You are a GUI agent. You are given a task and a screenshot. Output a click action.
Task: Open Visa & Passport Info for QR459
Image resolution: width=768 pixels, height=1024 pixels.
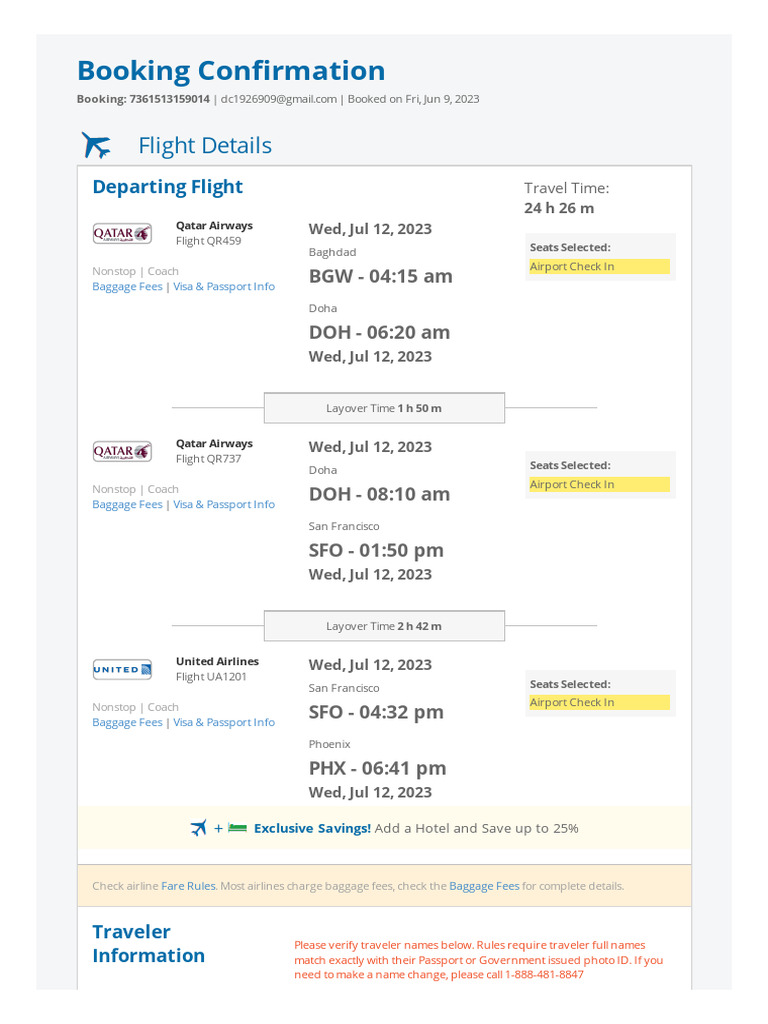click(224, 287)
